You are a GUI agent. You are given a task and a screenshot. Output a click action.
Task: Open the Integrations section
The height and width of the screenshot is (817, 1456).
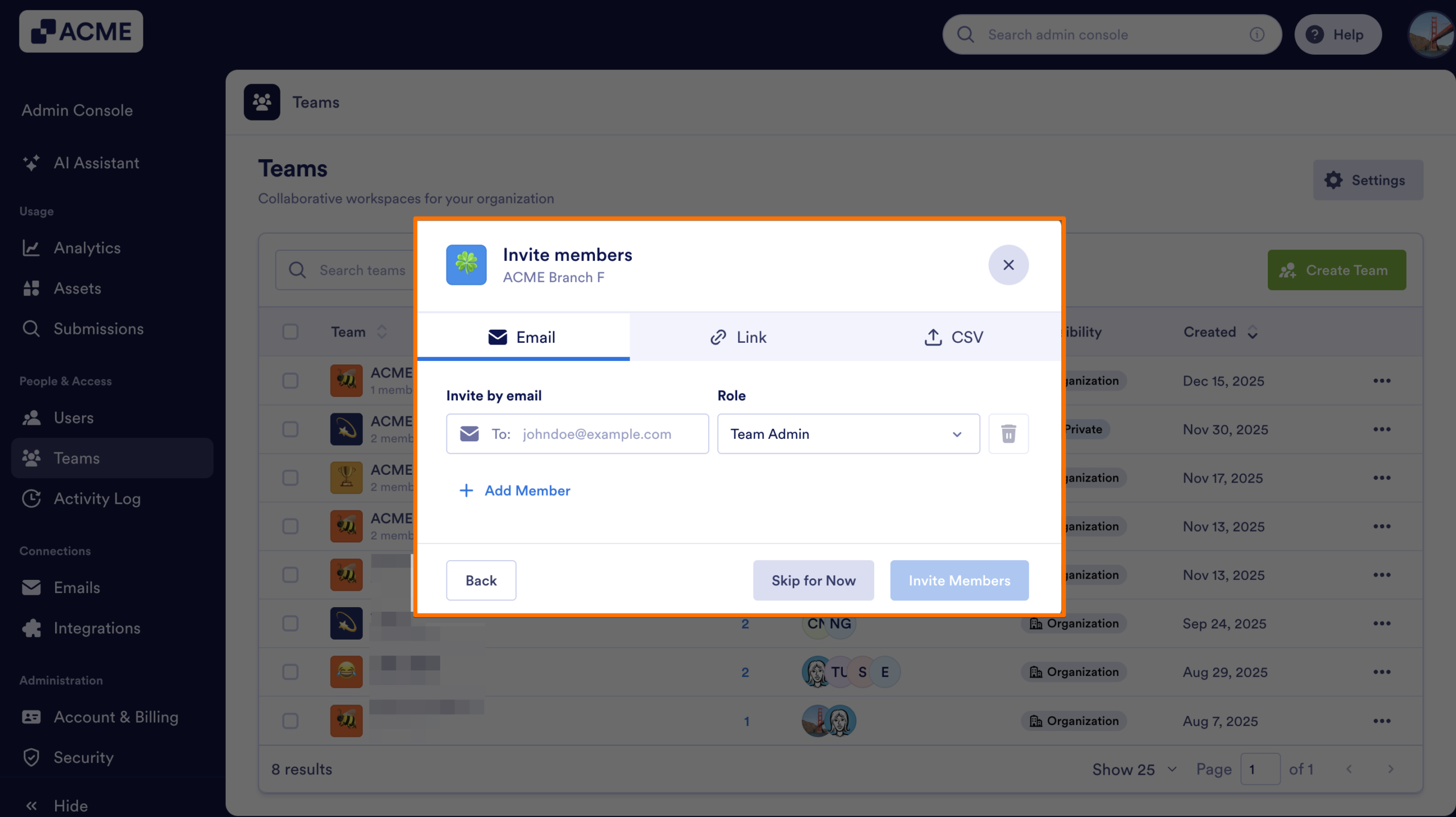(x=97, y=628)
